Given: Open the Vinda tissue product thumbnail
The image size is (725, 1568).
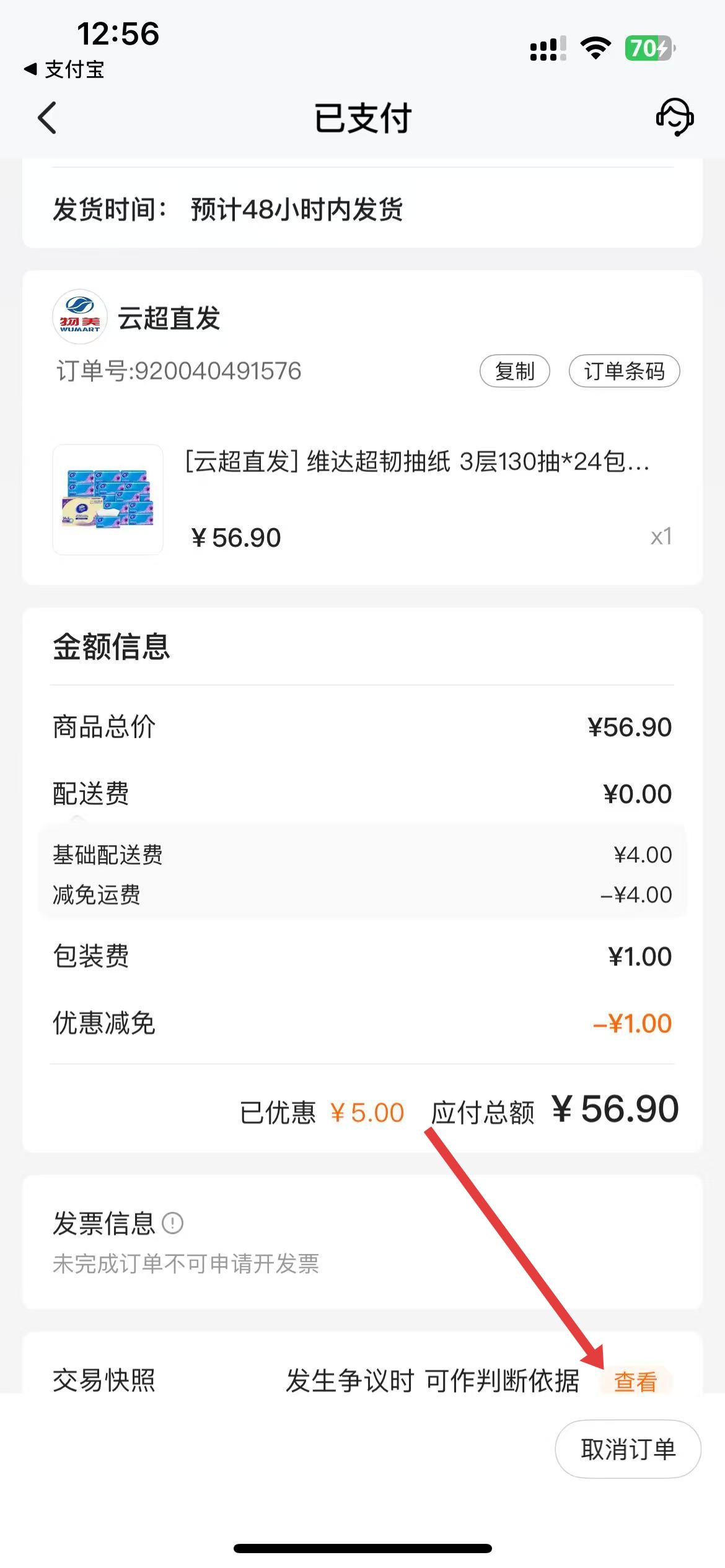Looking at the screenshot, I should point(108,499).
